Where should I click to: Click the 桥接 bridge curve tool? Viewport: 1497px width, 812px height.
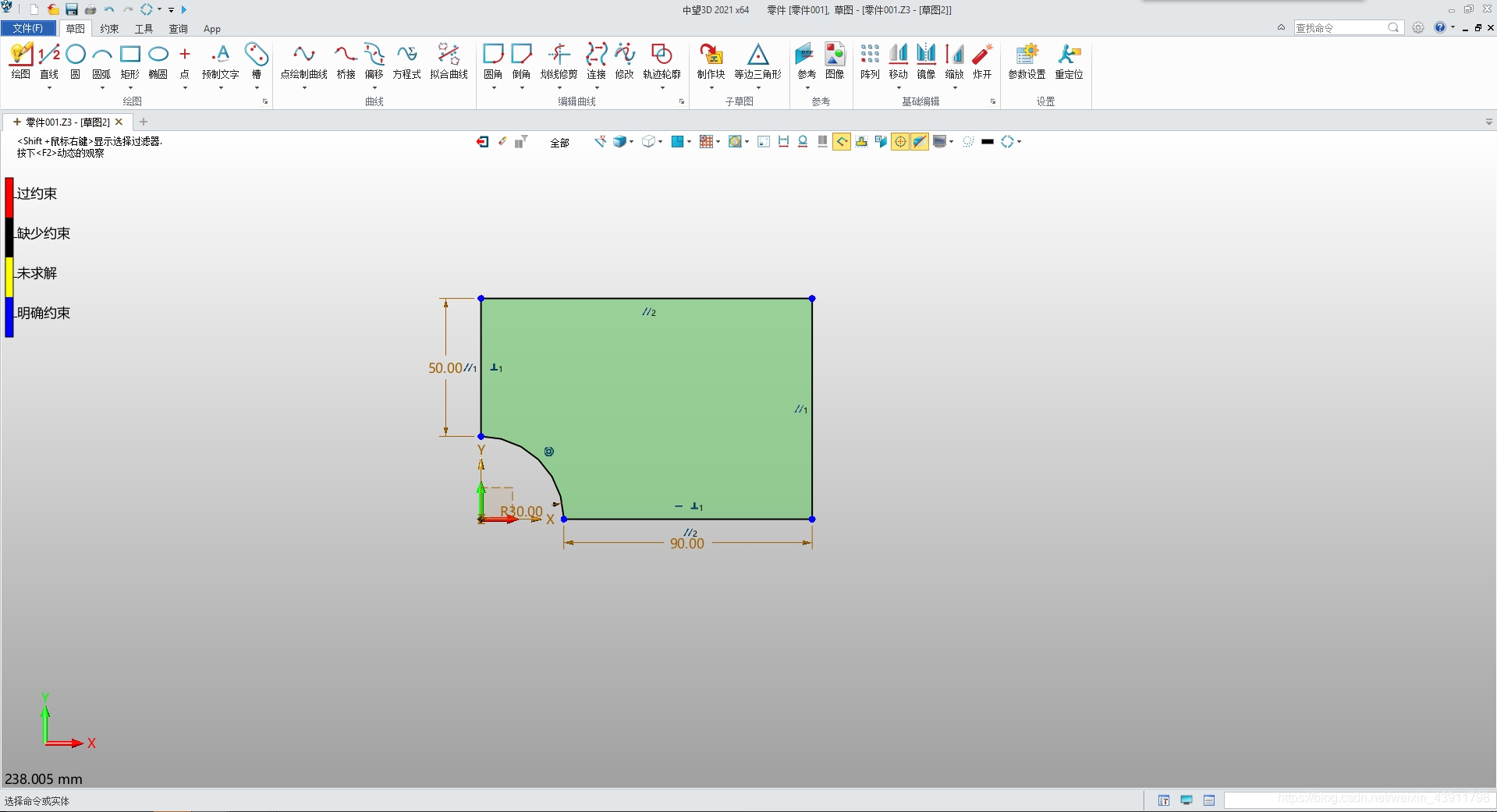coord(346,61)
